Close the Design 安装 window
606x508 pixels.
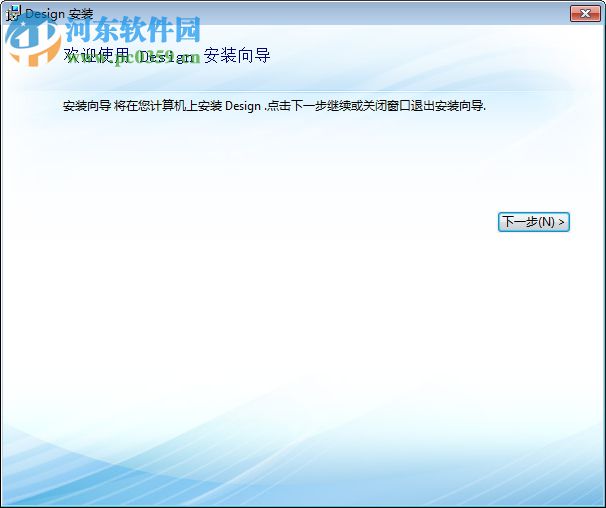(585, 14)
